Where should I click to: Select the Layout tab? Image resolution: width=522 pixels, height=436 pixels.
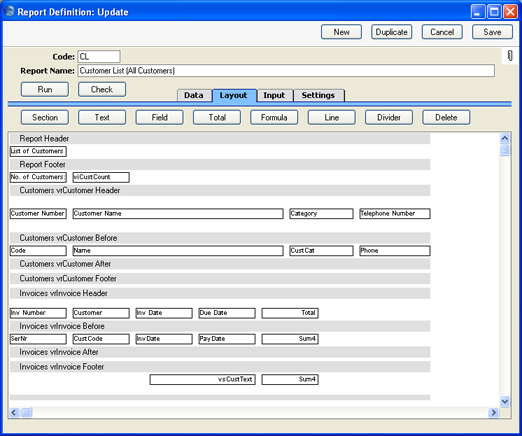tap(234, 95)
